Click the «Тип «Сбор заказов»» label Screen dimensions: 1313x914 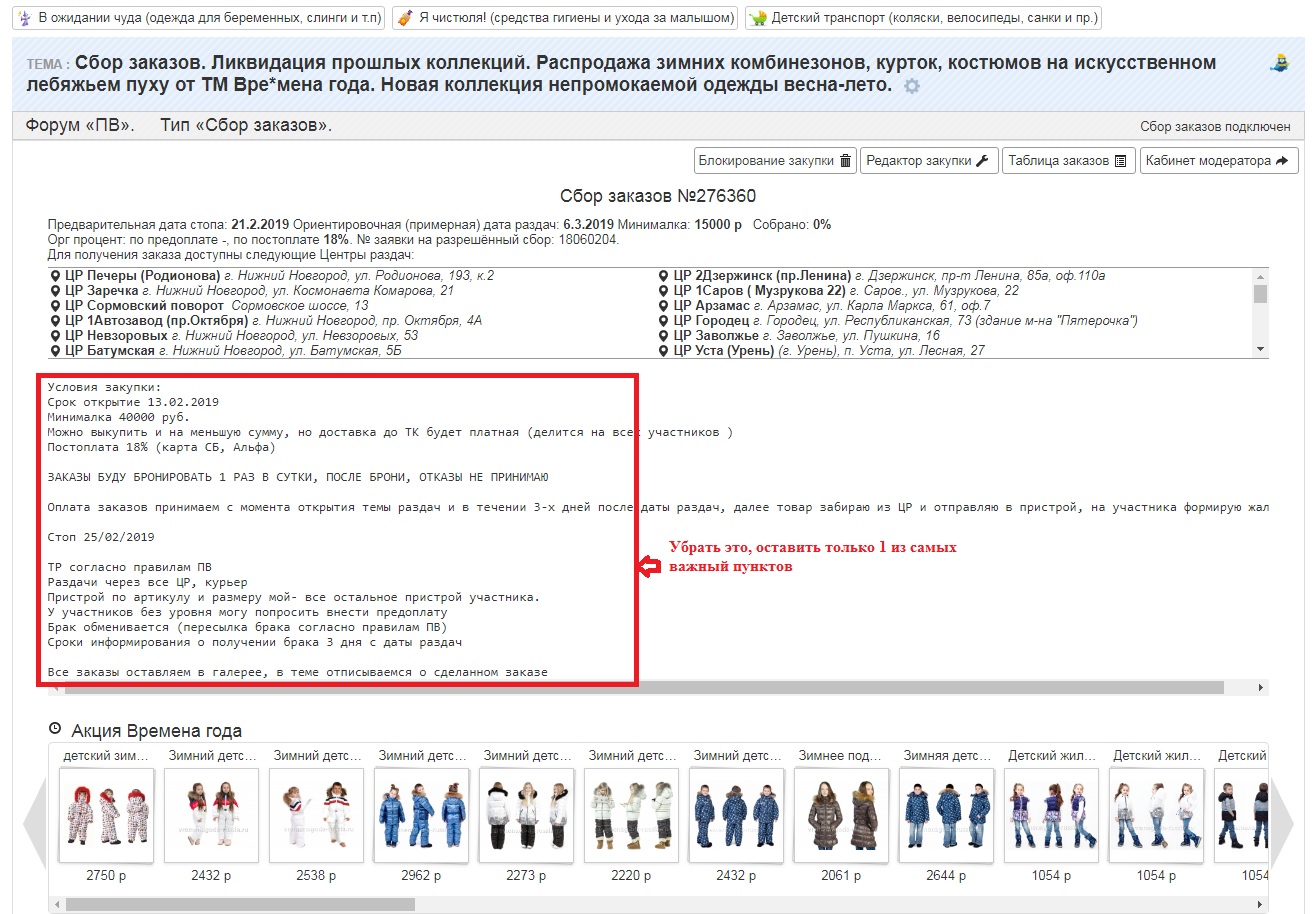(x=246, y=126)
